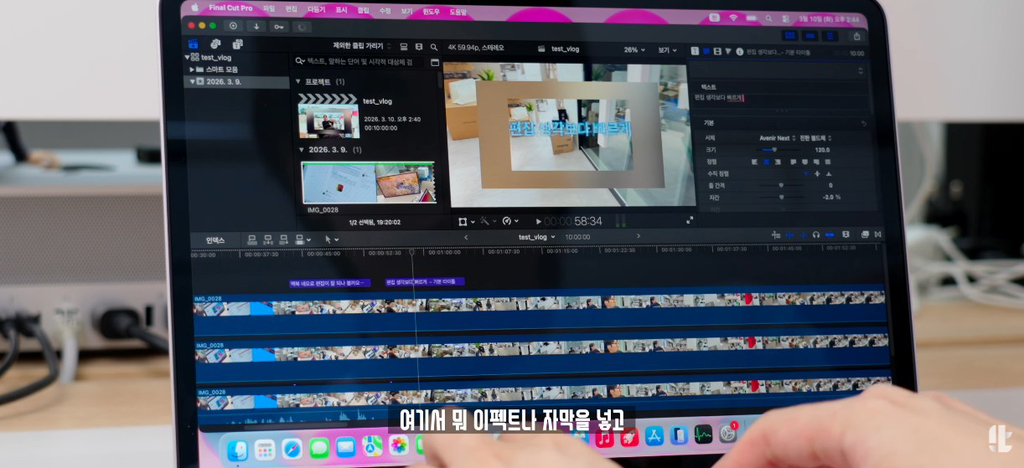This screenshot has height=468, width=1024.
Task: Open clip appearance options in the browser
Action: pos(419,47)
